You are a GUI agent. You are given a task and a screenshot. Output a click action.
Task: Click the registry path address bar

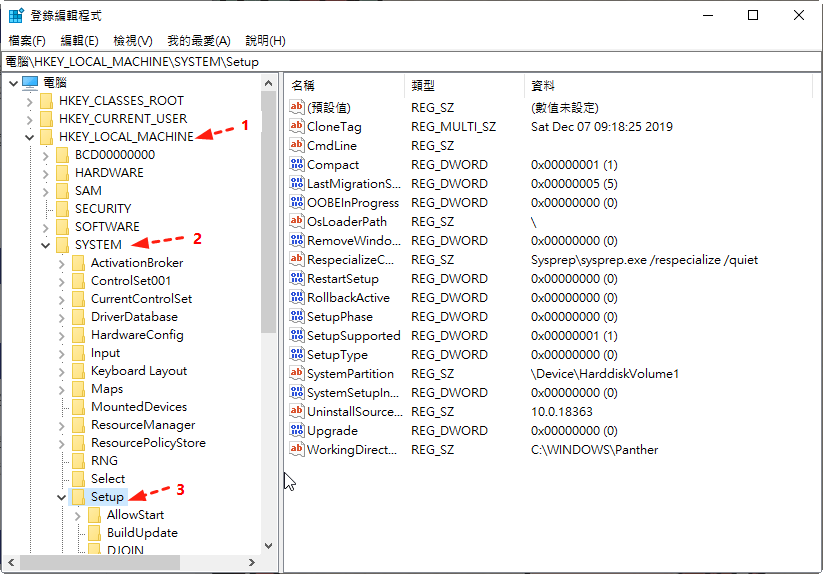click(x=412, y=61)
